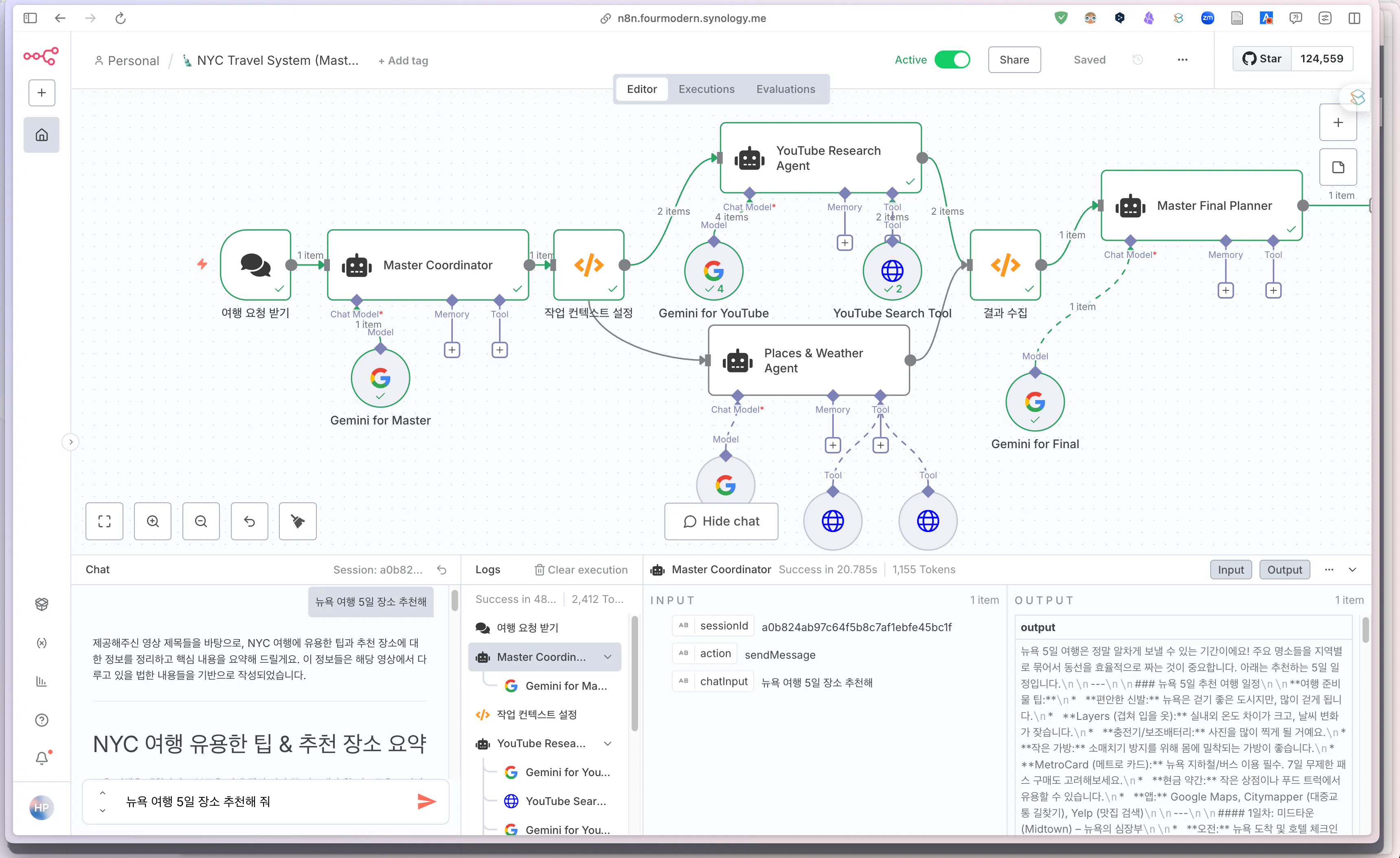Click the tidy up workflow broom icon

pyautogui.click(x=298, y=521)
